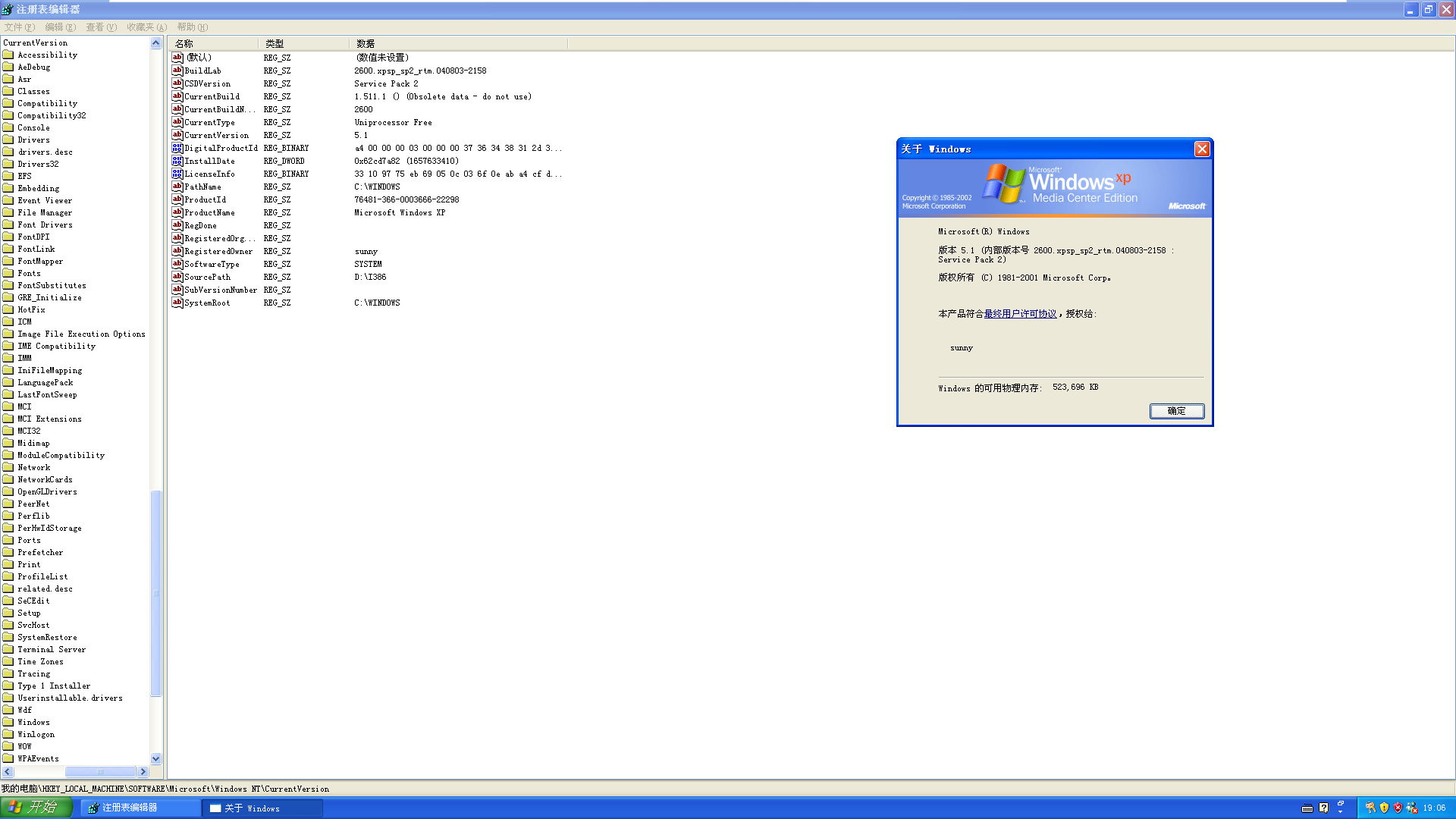Open the 开始 Start button

coord(36,808)
